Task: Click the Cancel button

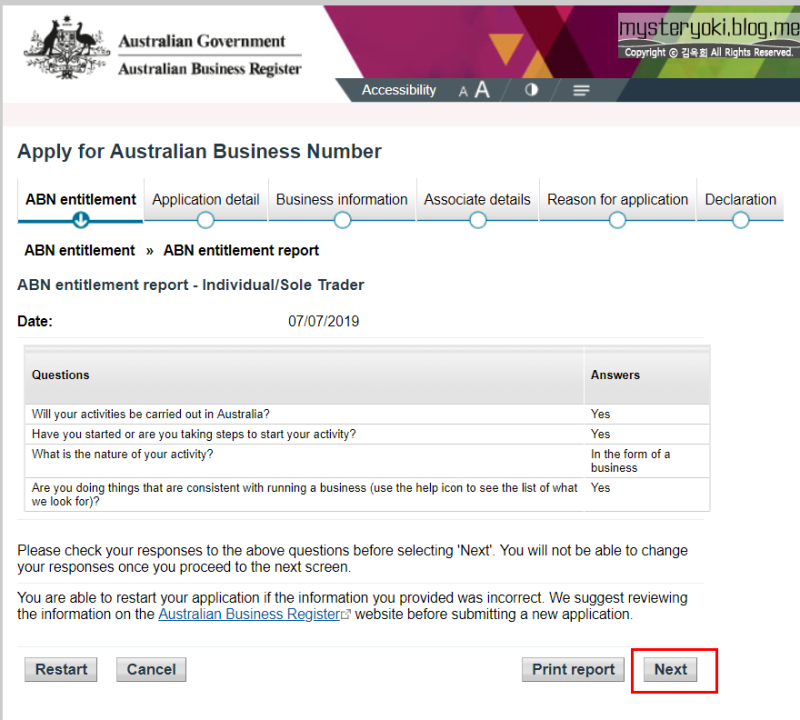Action: [x=151, y=669]
